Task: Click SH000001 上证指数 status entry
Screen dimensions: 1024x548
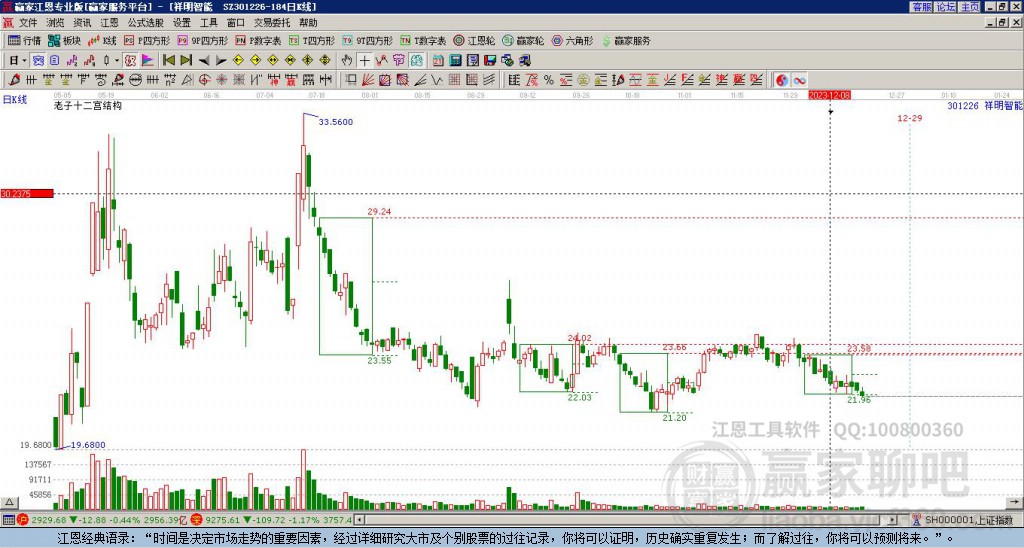Action: click(x=968, y=520)
